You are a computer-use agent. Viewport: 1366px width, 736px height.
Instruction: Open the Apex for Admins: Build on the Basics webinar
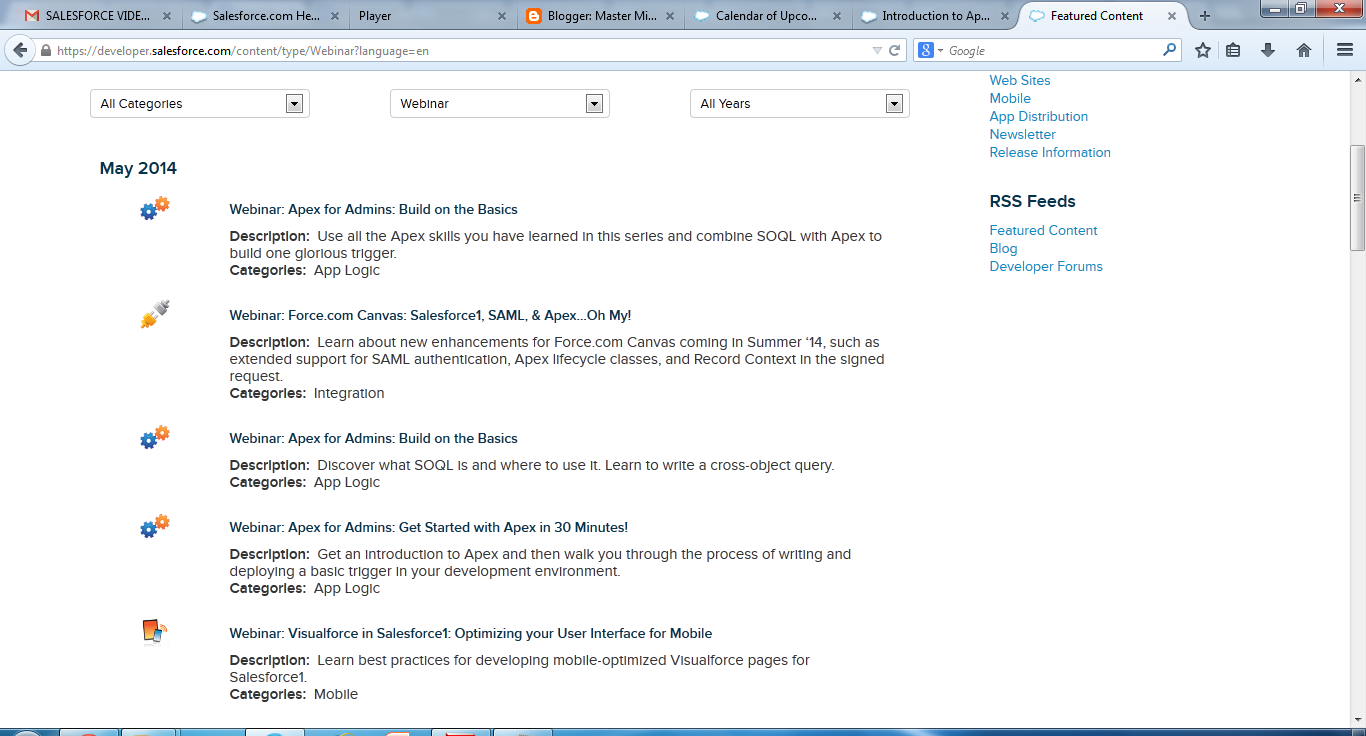point(374,209)
